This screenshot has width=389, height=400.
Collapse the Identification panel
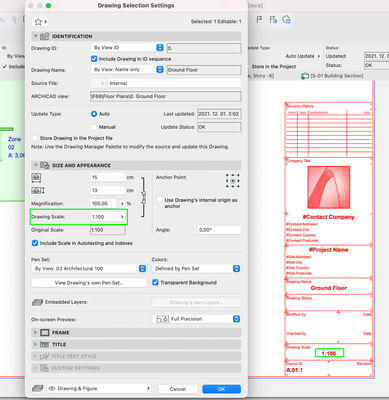pos(35,36)
